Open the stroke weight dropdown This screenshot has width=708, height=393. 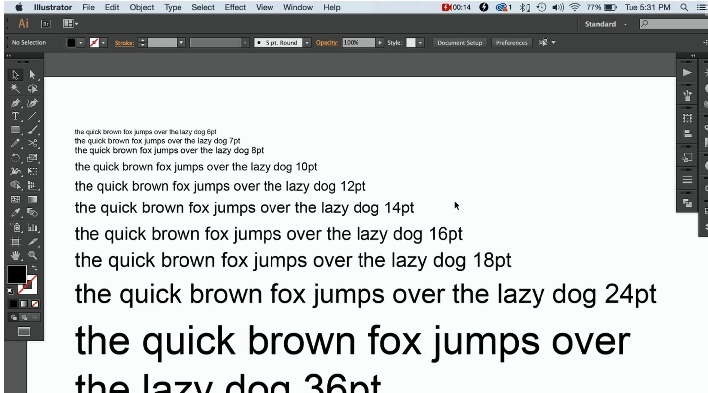coord(181,43)
